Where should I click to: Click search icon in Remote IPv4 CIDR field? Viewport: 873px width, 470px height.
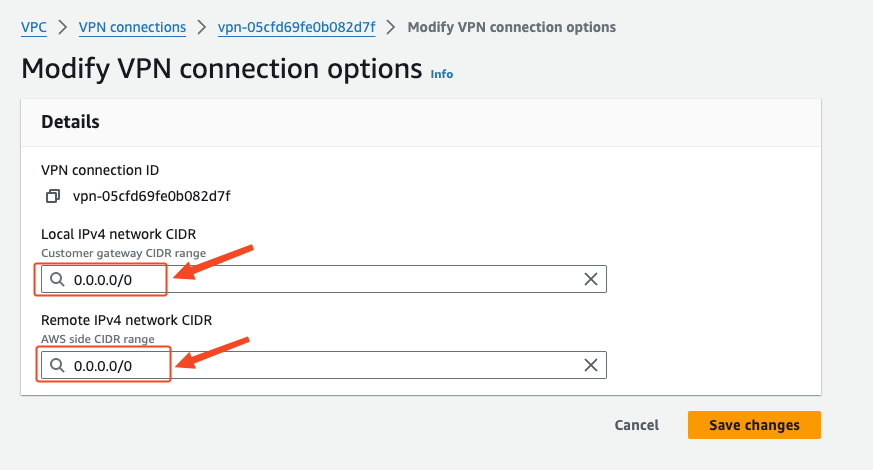coord(57,365)
